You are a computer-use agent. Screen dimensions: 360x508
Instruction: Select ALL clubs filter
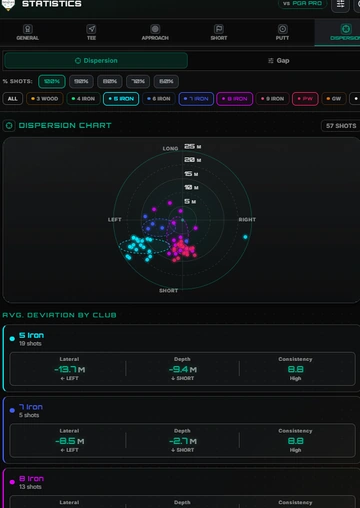(13, 99)
